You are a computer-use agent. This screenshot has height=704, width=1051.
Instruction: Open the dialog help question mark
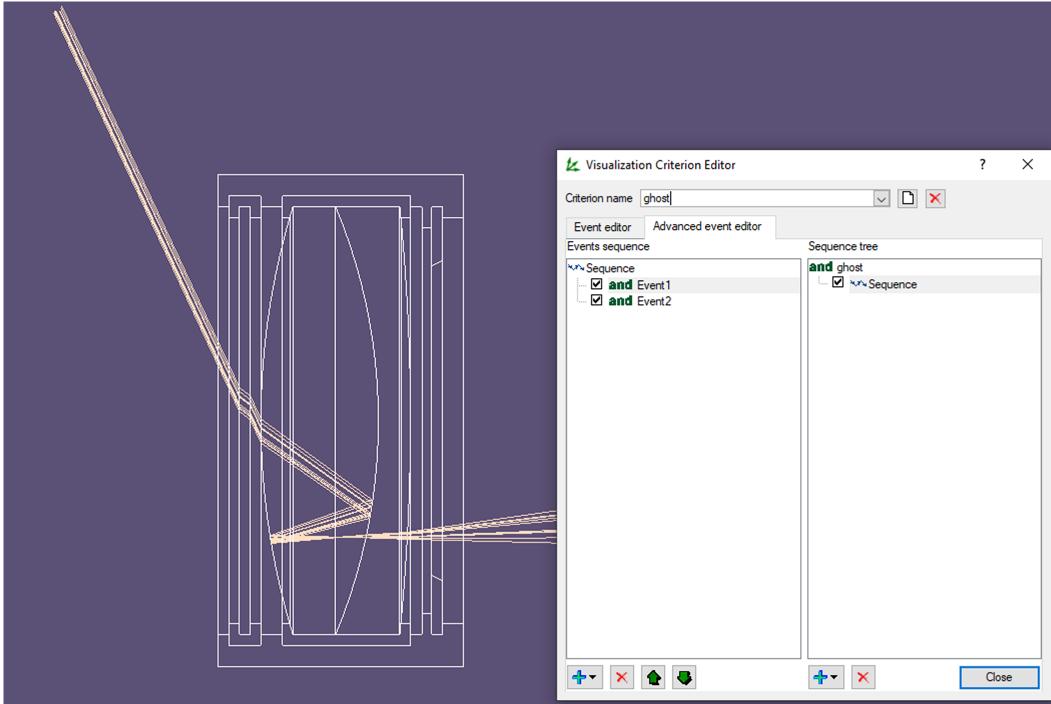click(982, 164)
